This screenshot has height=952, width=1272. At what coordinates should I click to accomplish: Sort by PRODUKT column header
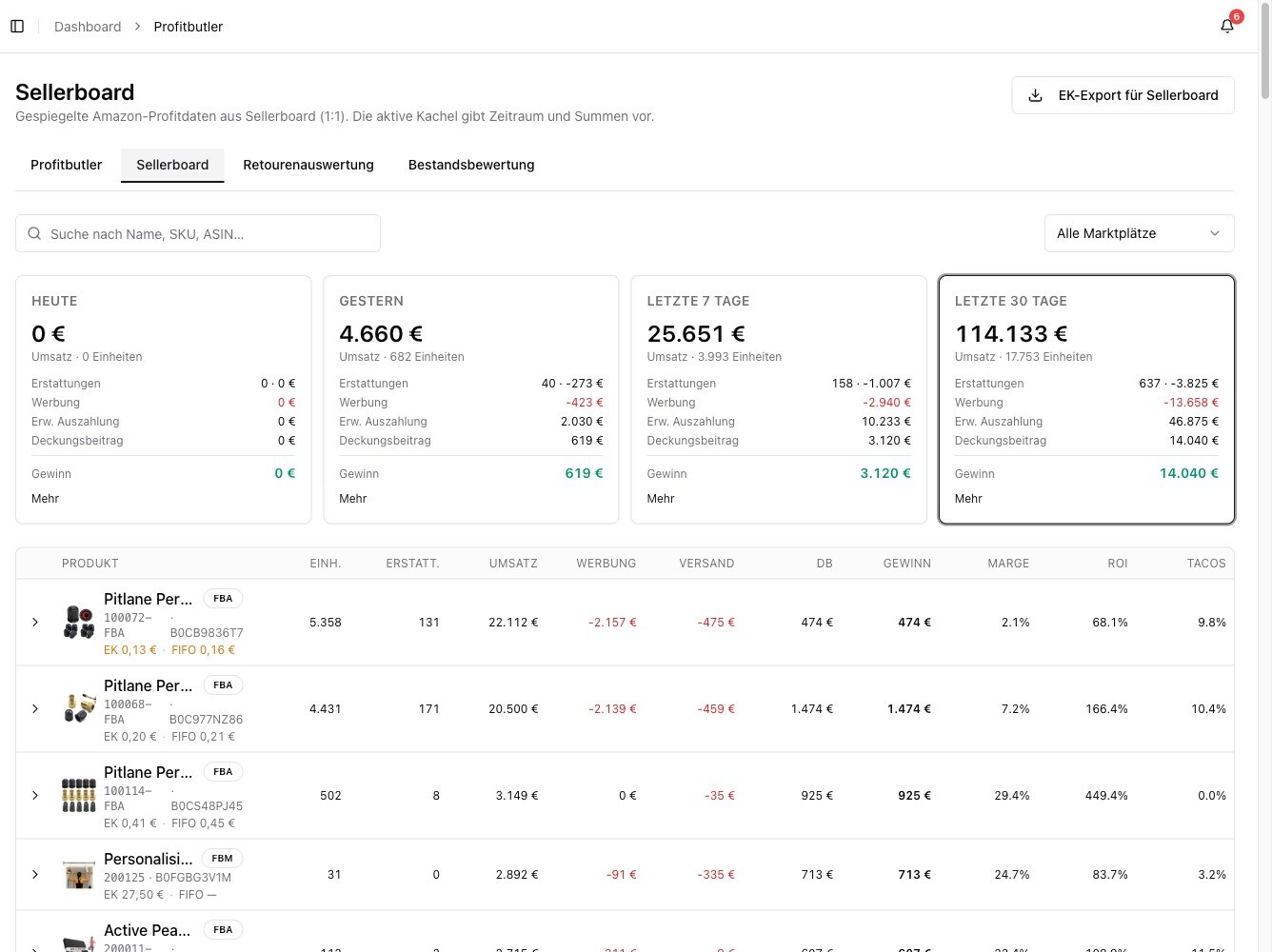click(90, 564)
